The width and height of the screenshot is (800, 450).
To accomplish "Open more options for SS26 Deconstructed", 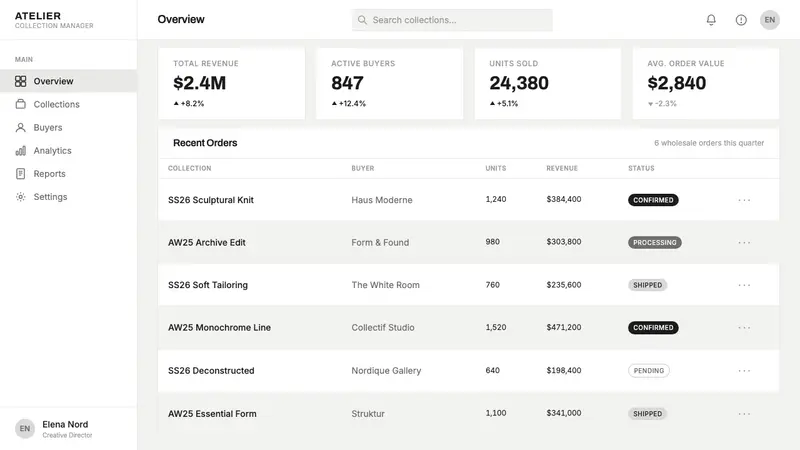I will [x=744, y=370].
